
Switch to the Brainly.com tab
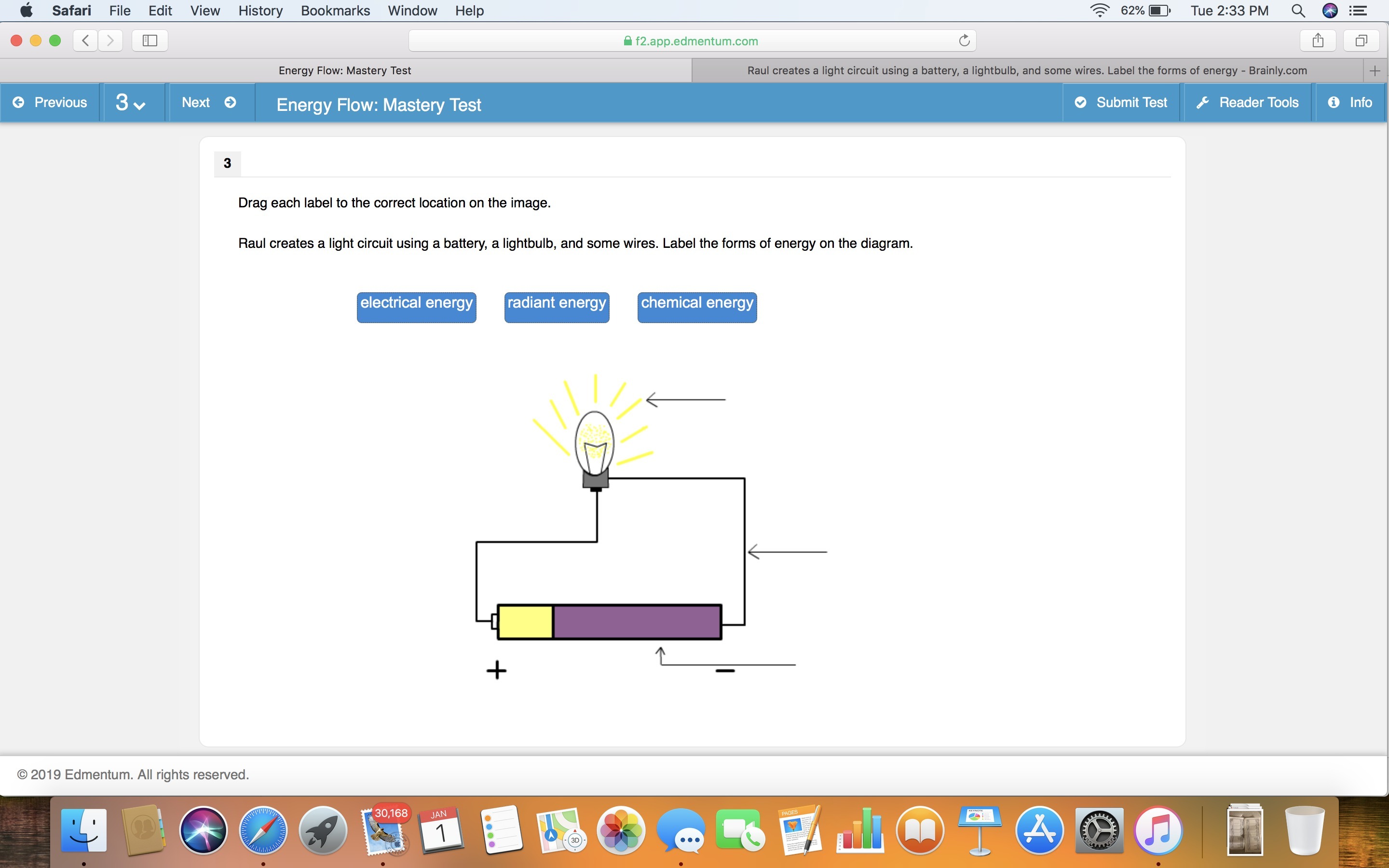(x=1026, y=70)
